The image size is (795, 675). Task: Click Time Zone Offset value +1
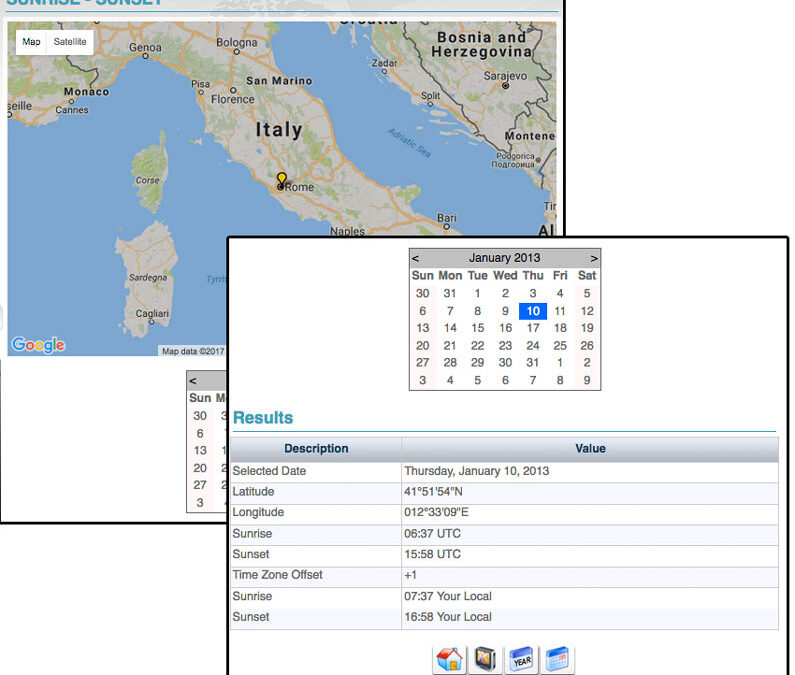click(x=410, y=576)
